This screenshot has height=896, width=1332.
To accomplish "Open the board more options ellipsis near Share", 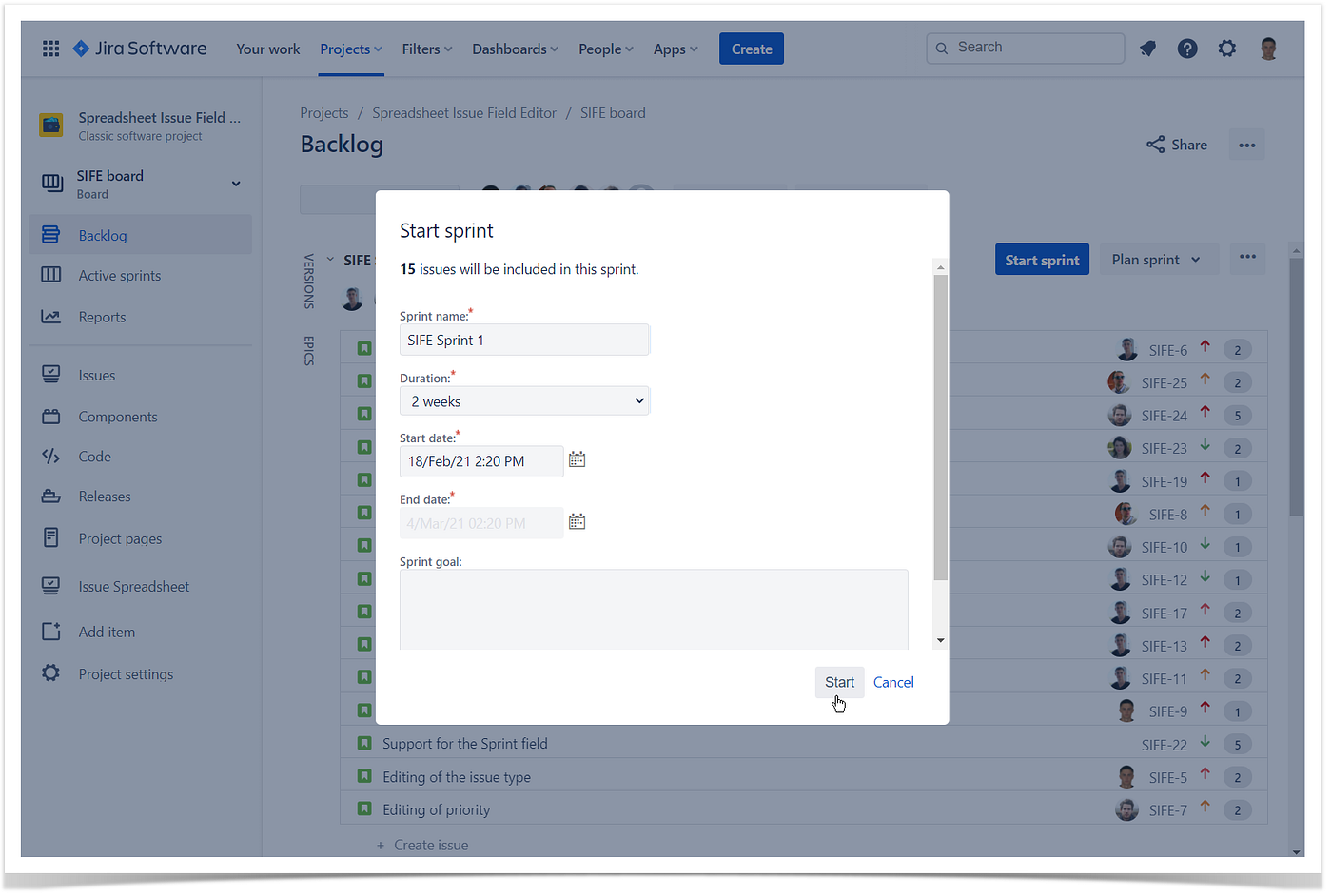I will 1247,145.
